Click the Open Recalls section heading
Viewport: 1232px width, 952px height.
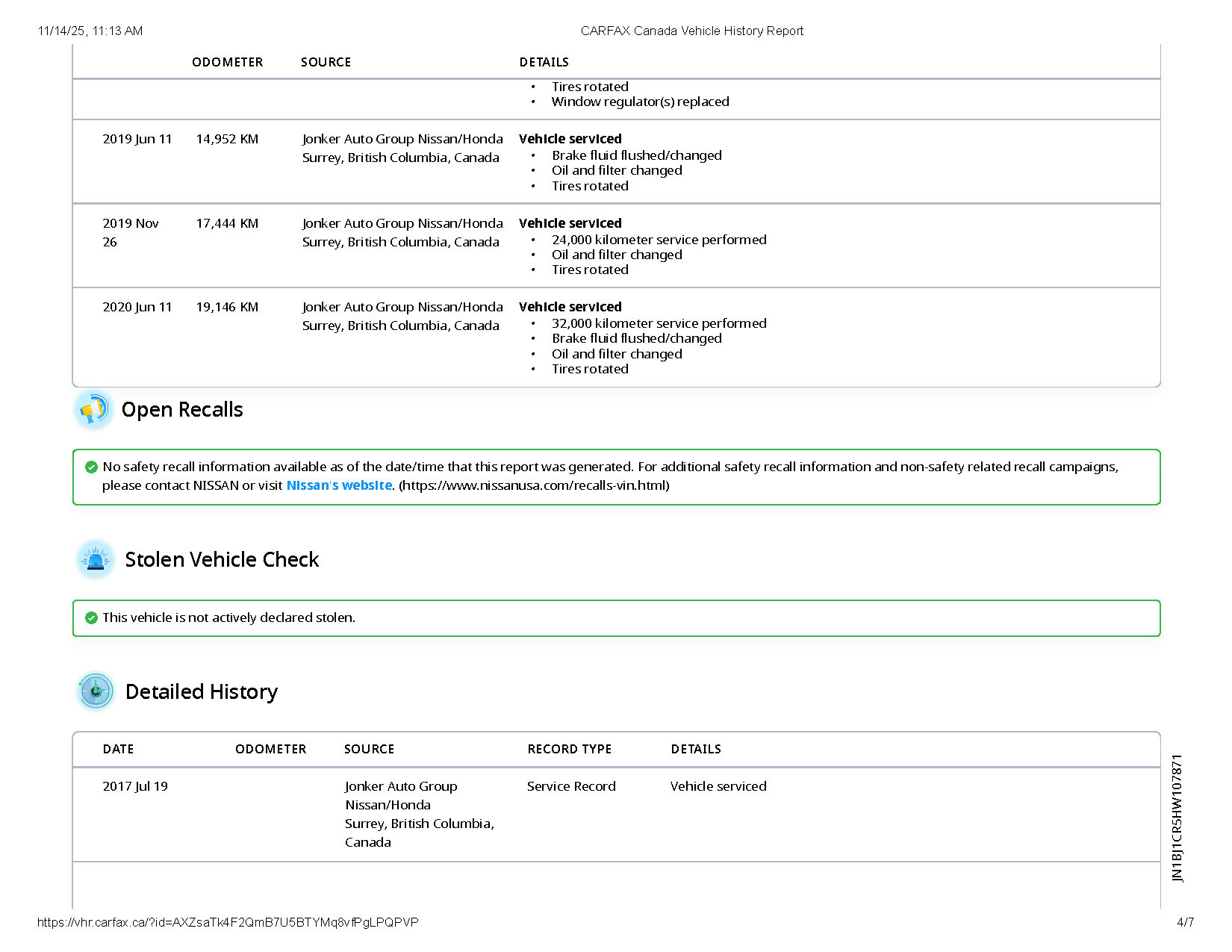tap(182, 410)
